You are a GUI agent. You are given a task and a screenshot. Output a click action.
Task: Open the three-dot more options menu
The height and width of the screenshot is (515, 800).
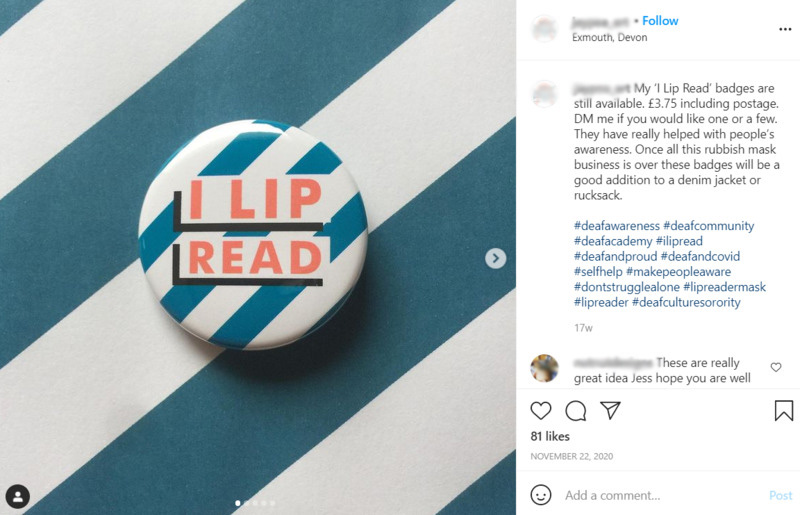[785, 29]
